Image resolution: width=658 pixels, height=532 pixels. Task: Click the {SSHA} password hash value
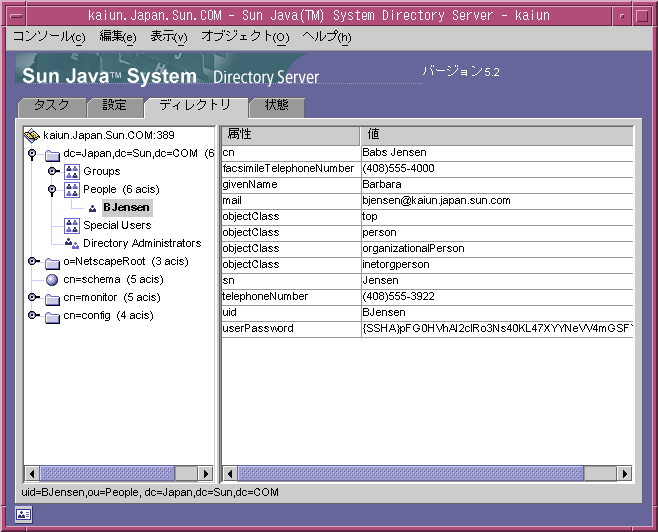pyautogui.click(x=497, y=329)
